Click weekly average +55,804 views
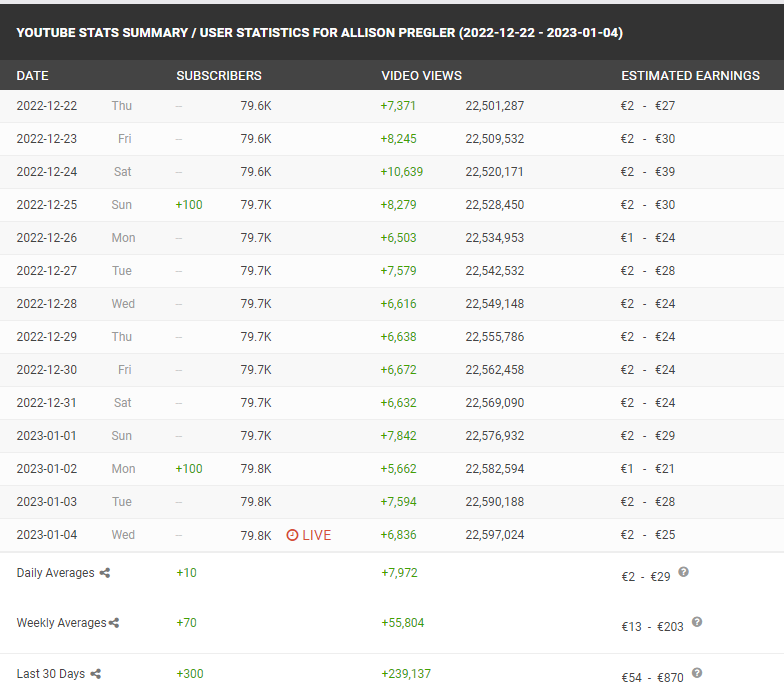Viewport: 784px width, 698px height. [x=403, y=623]
